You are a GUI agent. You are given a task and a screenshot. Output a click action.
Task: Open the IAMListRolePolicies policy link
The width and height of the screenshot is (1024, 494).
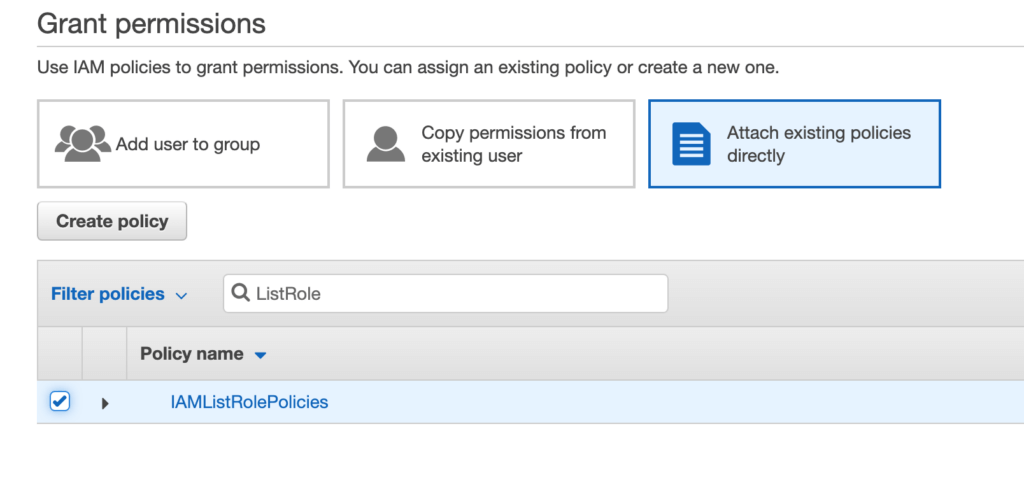tap(249, 402)
